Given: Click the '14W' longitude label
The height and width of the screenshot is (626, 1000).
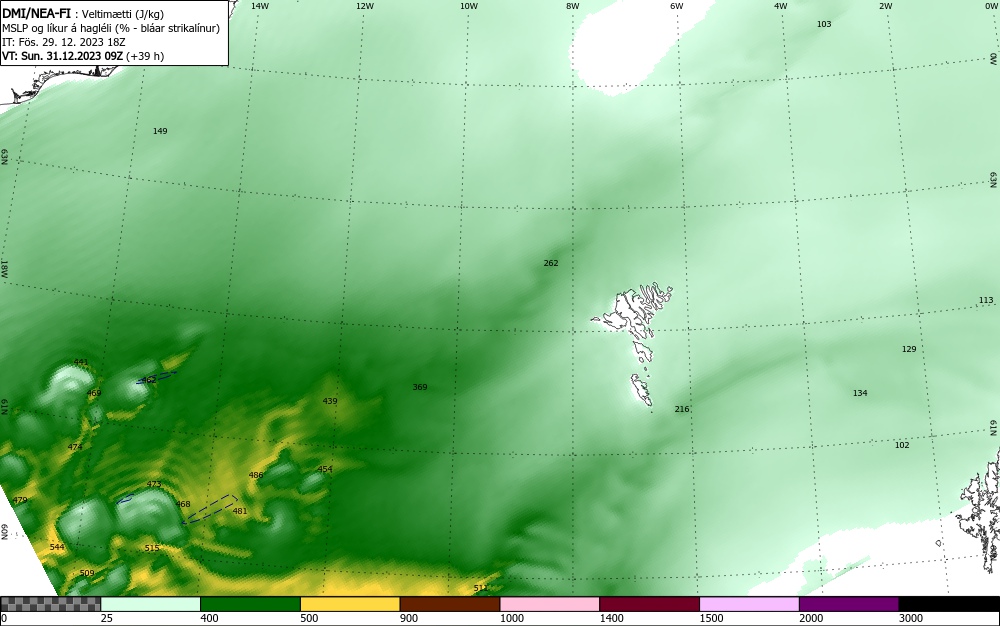Looking at the screenshot, I should click(260, 6).
